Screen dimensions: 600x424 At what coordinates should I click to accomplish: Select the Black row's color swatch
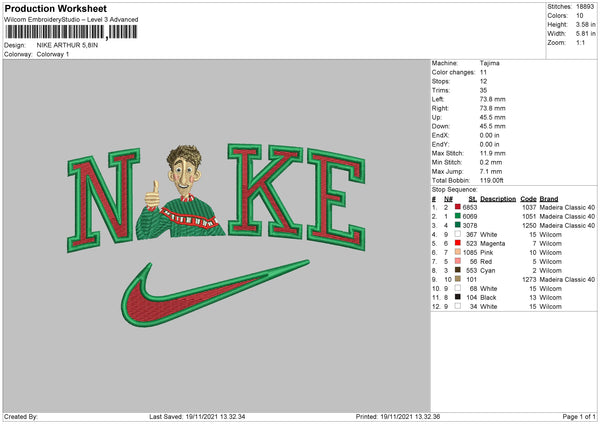coord(458,297)
